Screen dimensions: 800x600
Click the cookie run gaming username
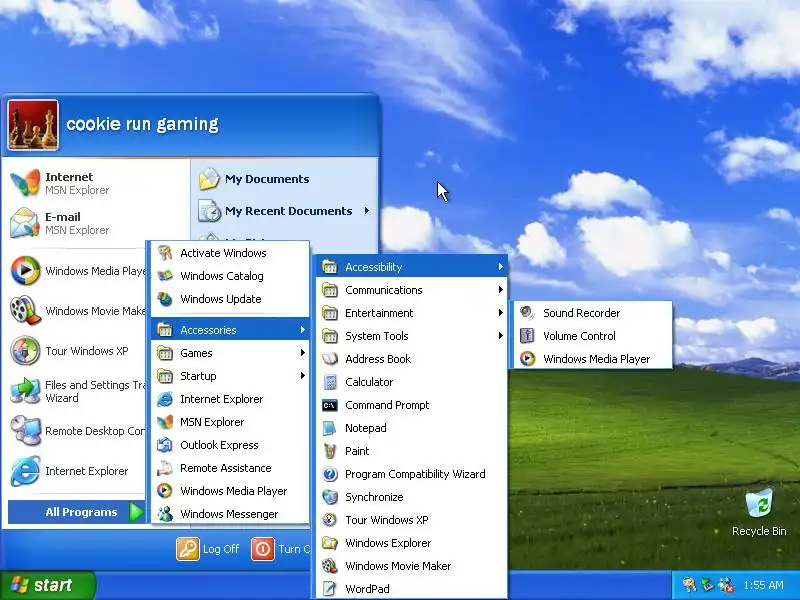(142, 124)
